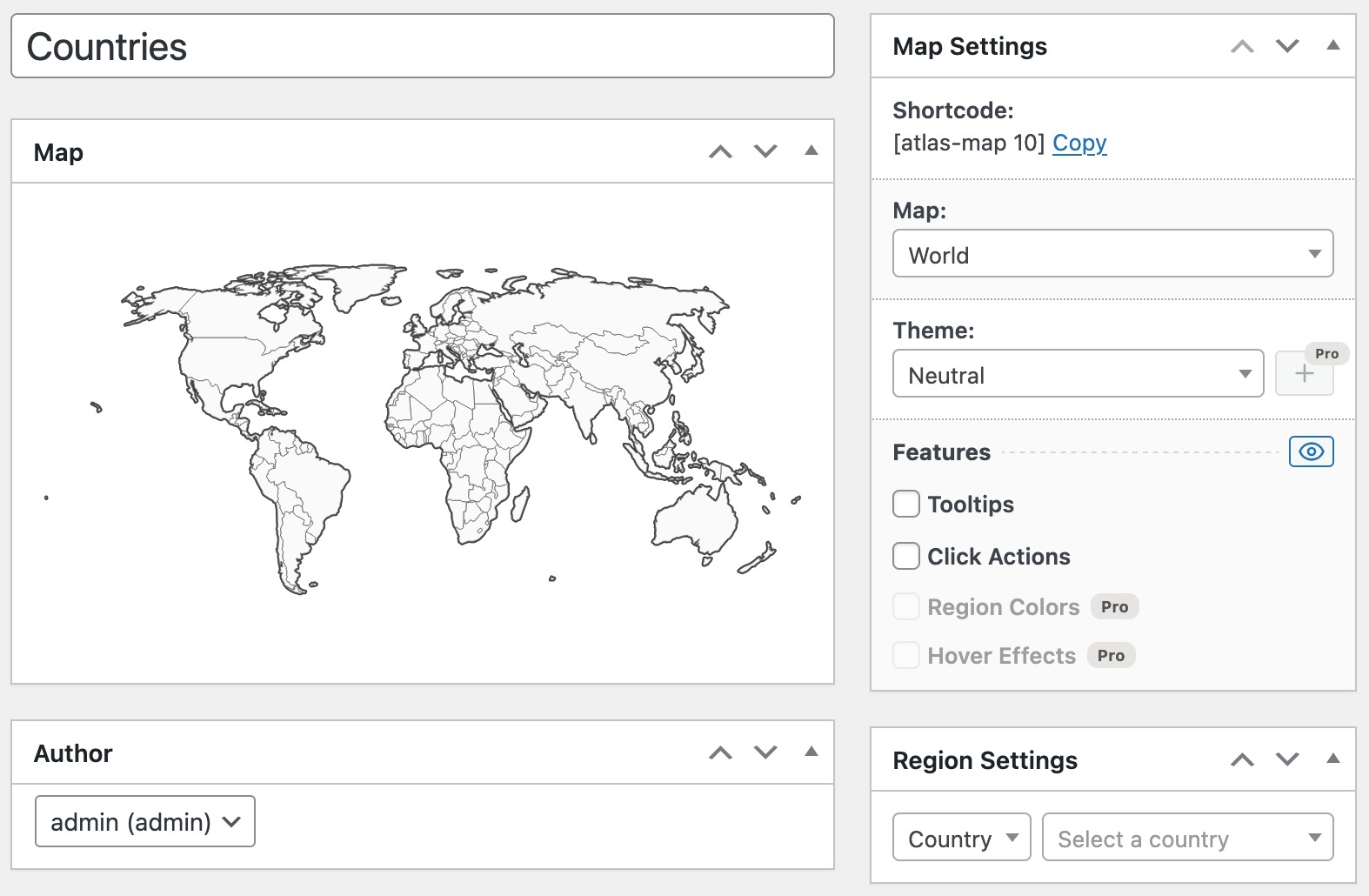Screen dimensions: 1369x896
Task: Move the Author panel down
Action: (765, 753)
